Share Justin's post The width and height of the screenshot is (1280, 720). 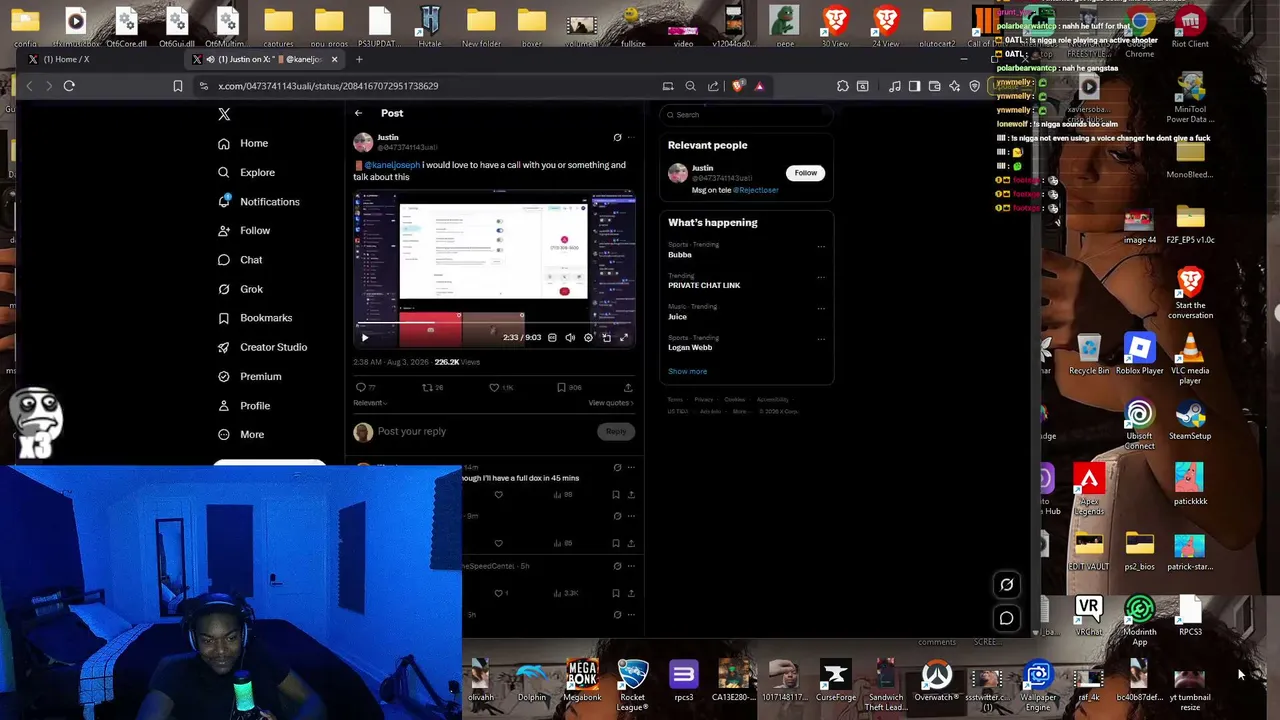click(x=628, y=387)
